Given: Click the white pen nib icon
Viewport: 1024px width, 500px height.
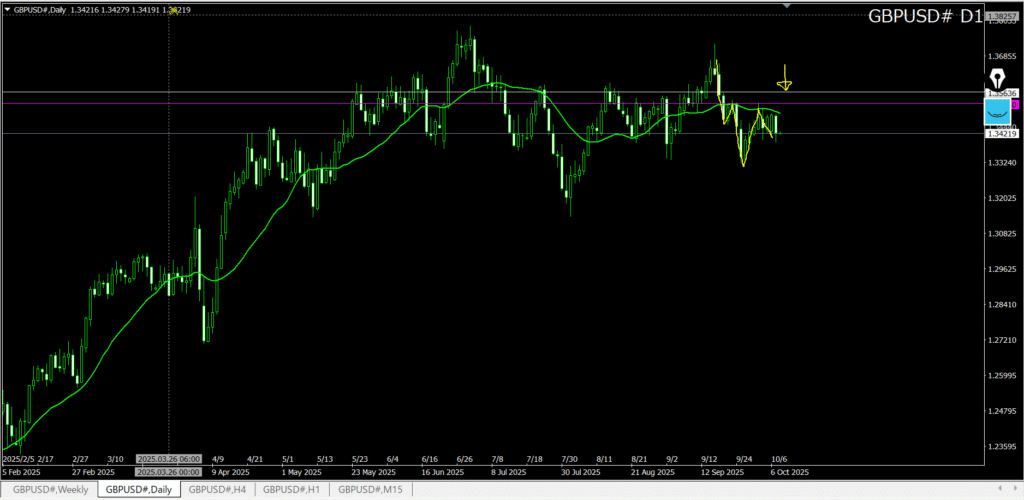Looking at the screenshot, I should 997,80.
